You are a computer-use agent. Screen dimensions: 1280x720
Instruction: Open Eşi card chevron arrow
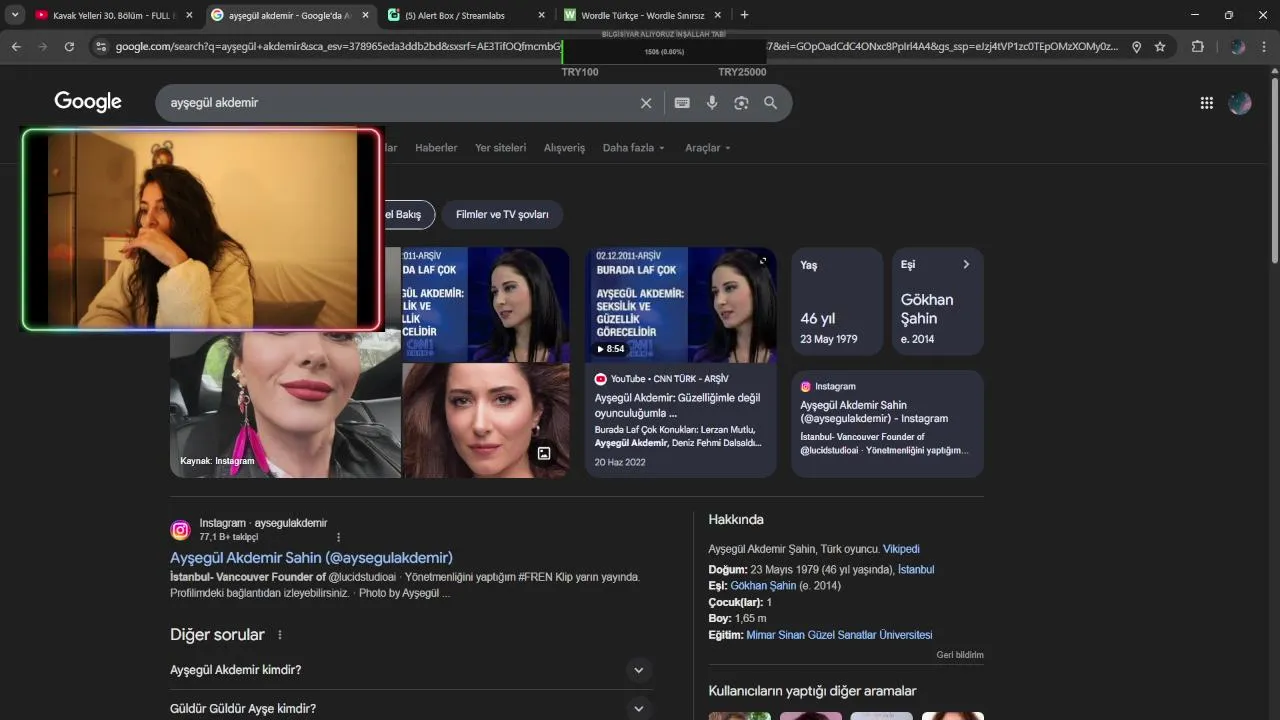tap(966, 265)
